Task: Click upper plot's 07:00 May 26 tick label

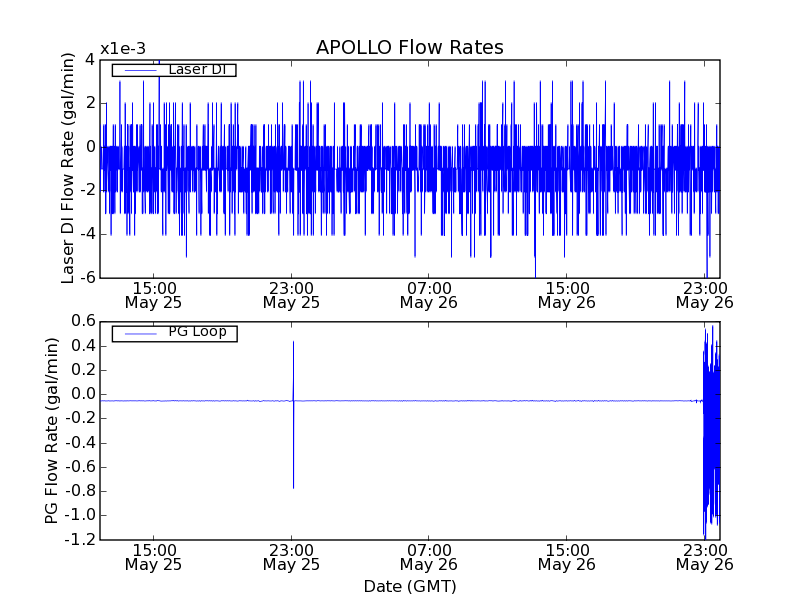Action: [429, 293]
